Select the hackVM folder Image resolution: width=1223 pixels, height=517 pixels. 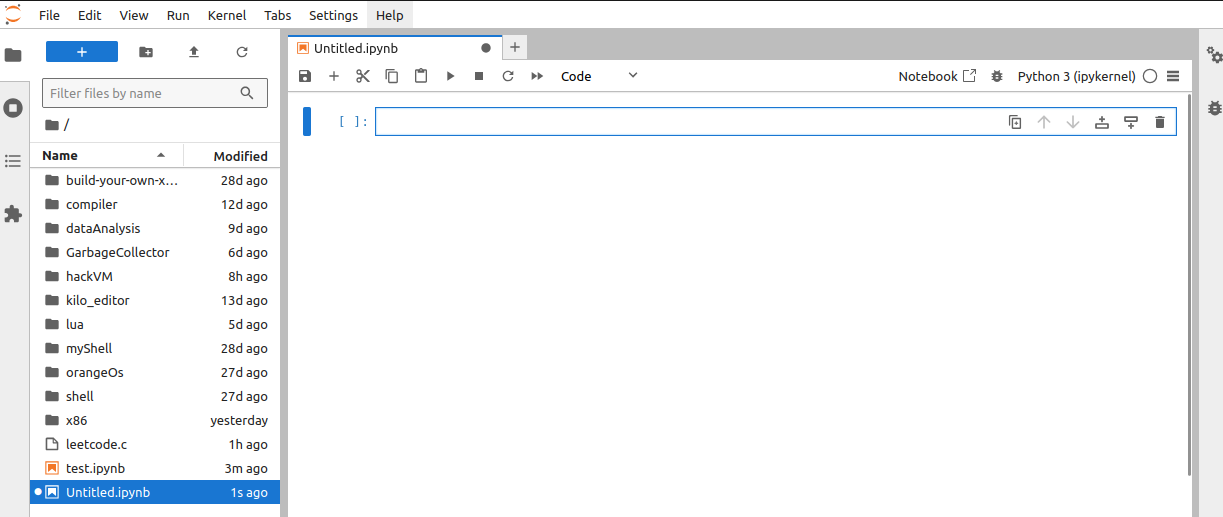[x=155, y=277]
